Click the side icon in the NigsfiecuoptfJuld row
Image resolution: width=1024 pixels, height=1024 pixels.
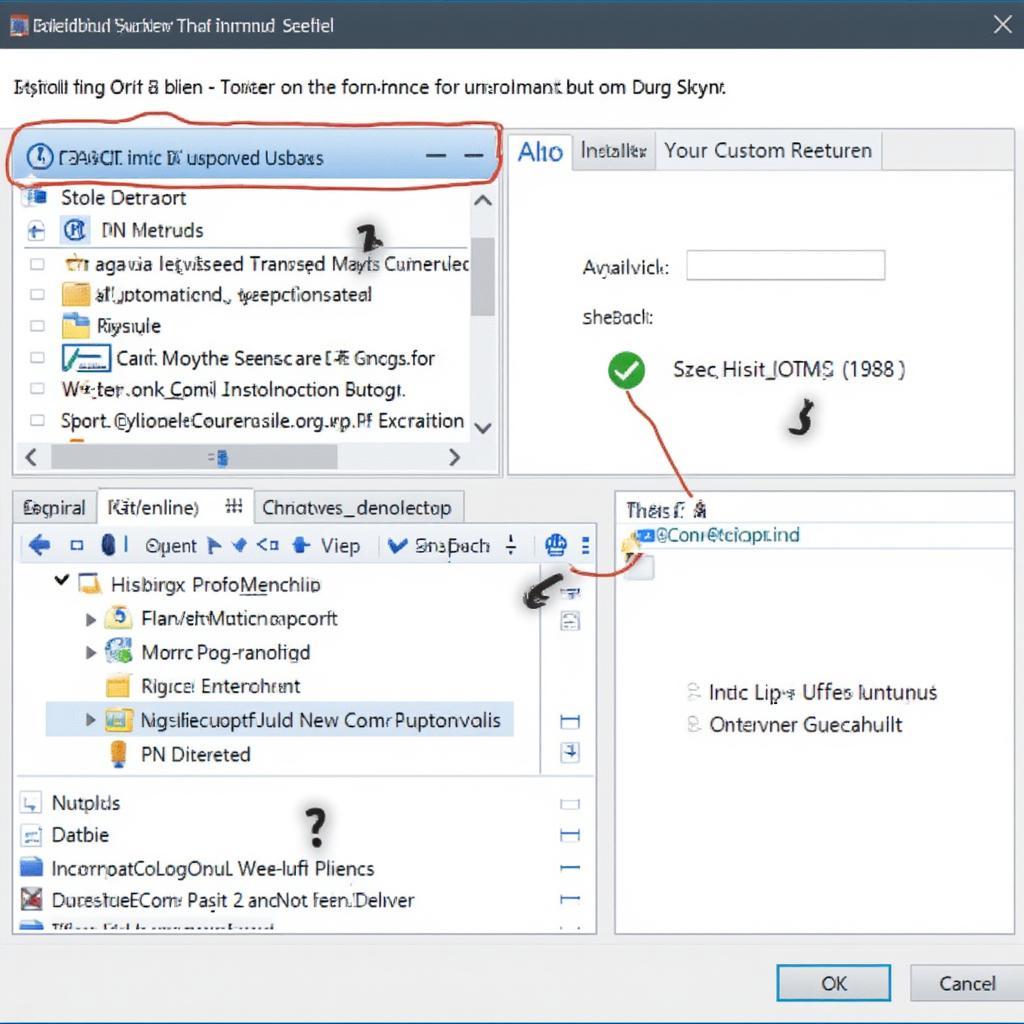tap(570, 721)
